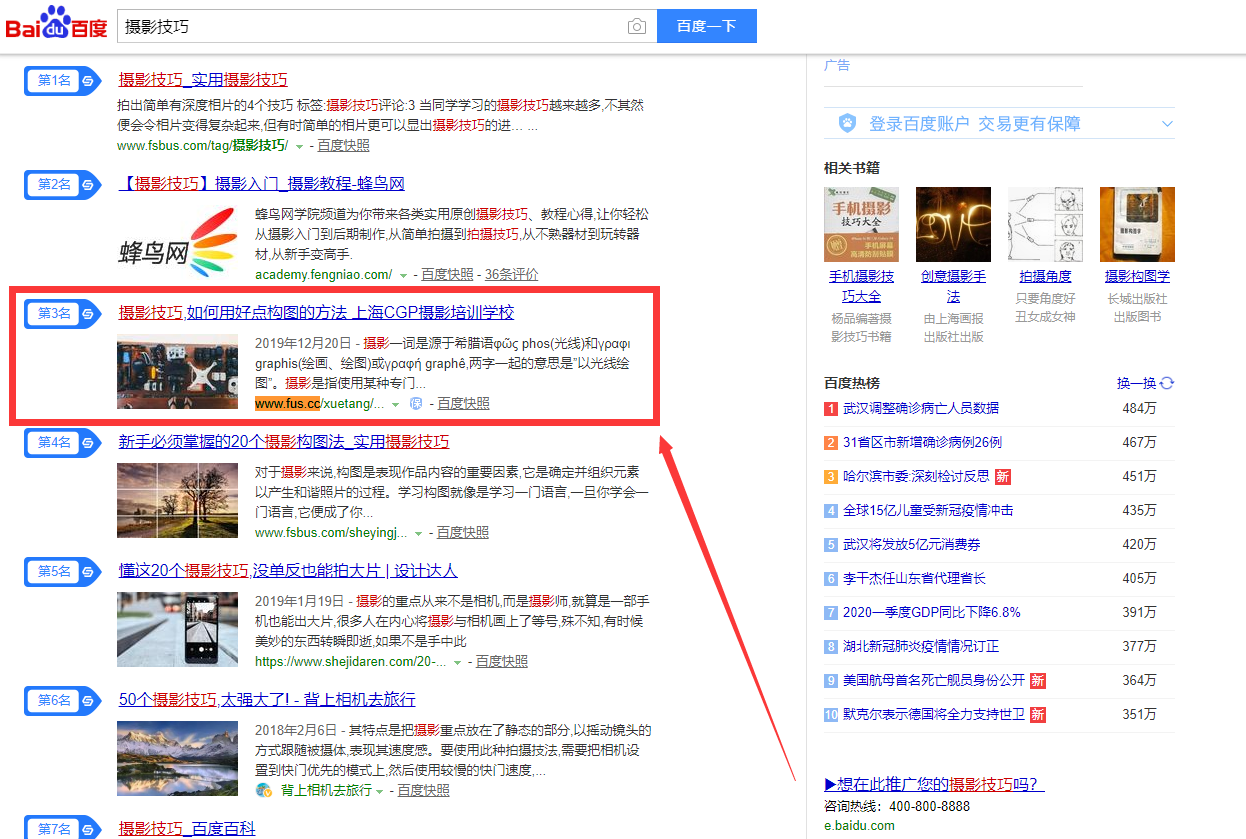This screenshot has height=839, width=1246.
Task: Click 登录百度账户 交易更有保障 link
Action: tap(974, 124)
